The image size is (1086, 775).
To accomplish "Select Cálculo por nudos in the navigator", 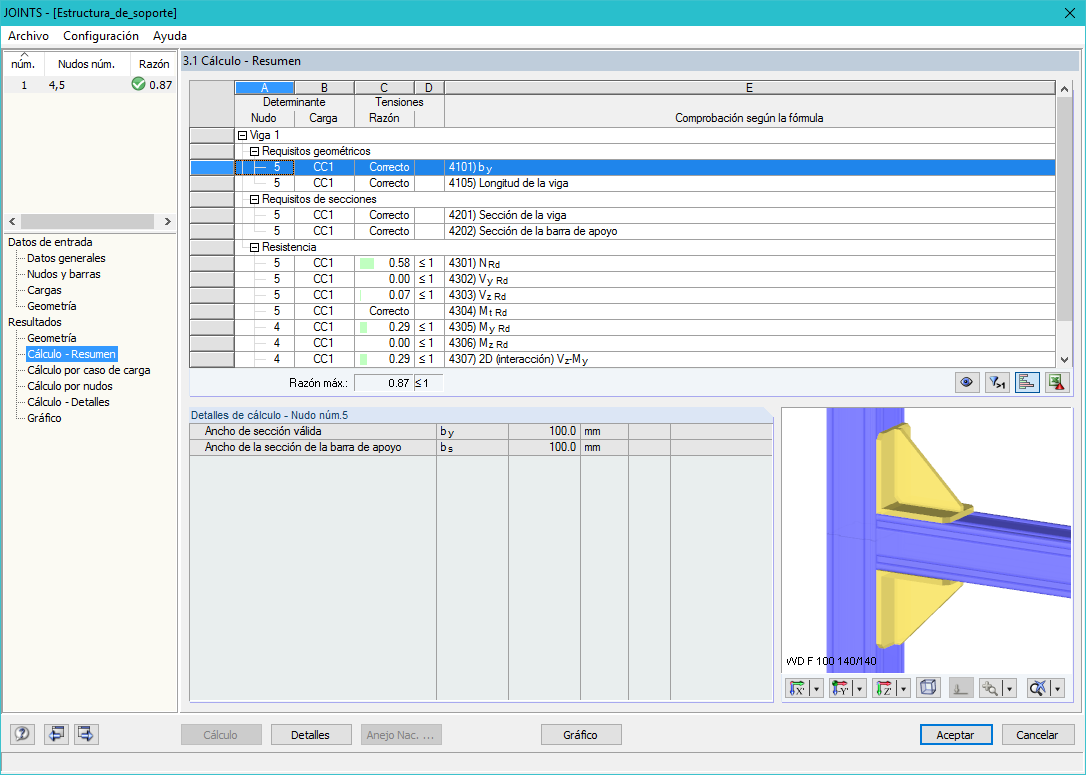I will (x=70, y=386).
